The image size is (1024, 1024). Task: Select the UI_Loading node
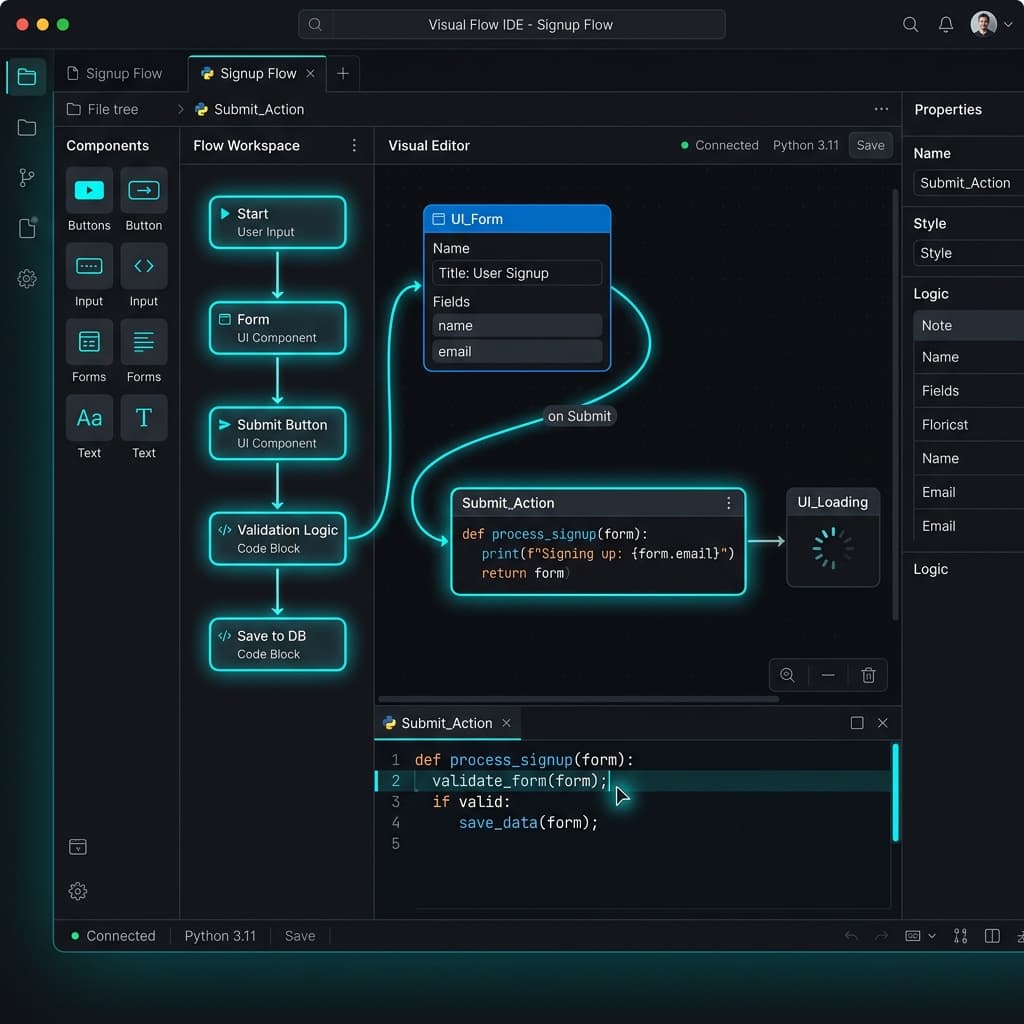[x=833, y=537]
